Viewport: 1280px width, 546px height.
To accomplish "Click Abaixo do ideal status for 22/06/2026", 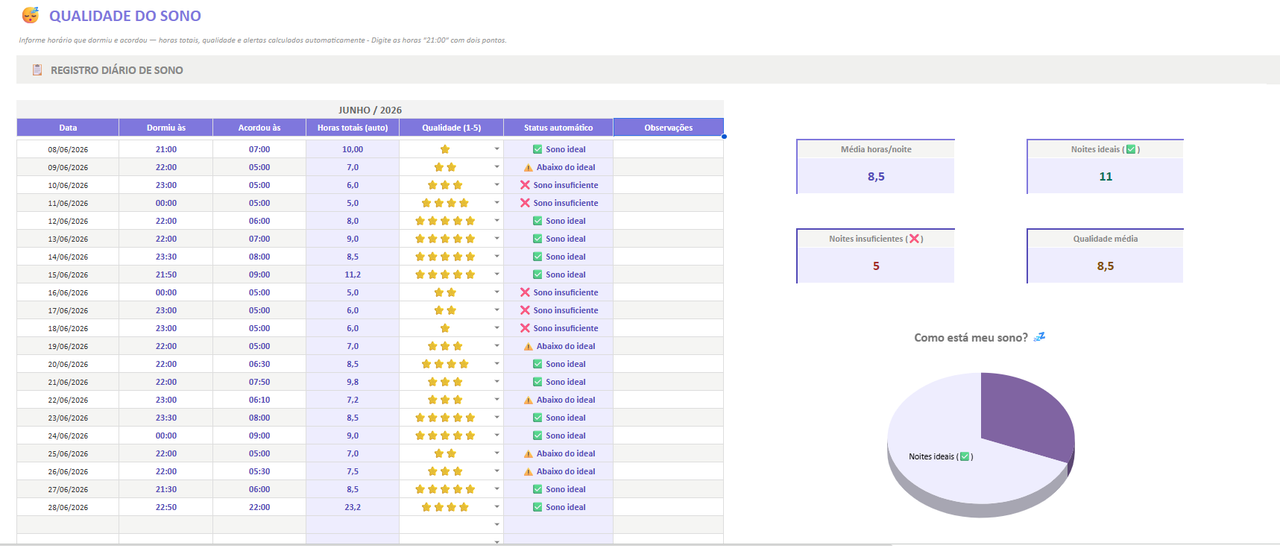I will [x=559, y=400].
